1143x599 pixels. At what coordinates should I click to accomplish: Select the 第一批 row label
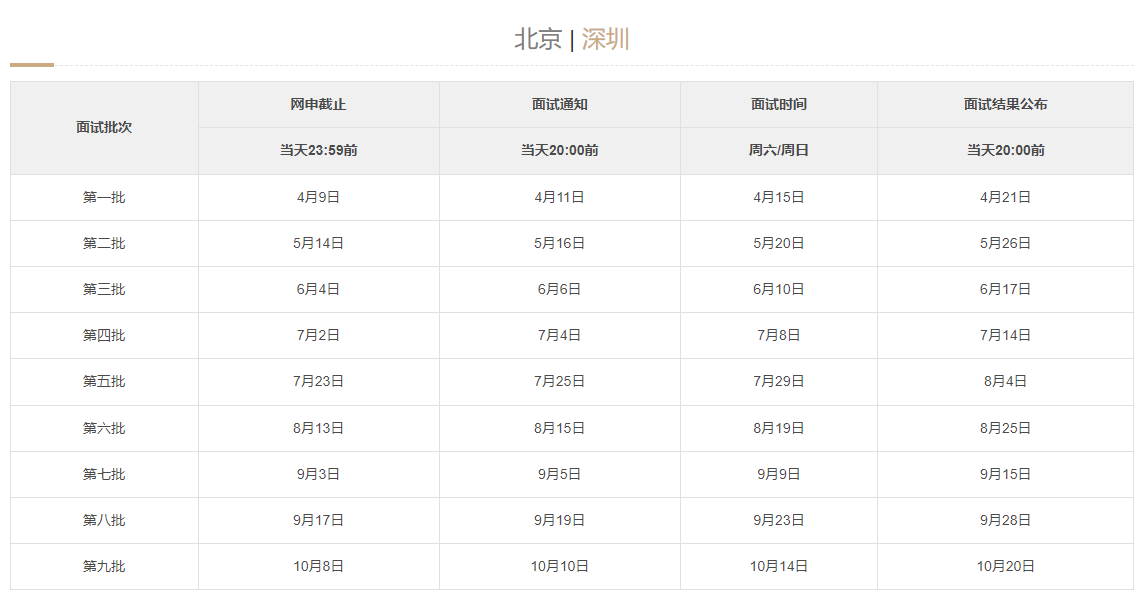pyautogui.click(x=104, y=197)
